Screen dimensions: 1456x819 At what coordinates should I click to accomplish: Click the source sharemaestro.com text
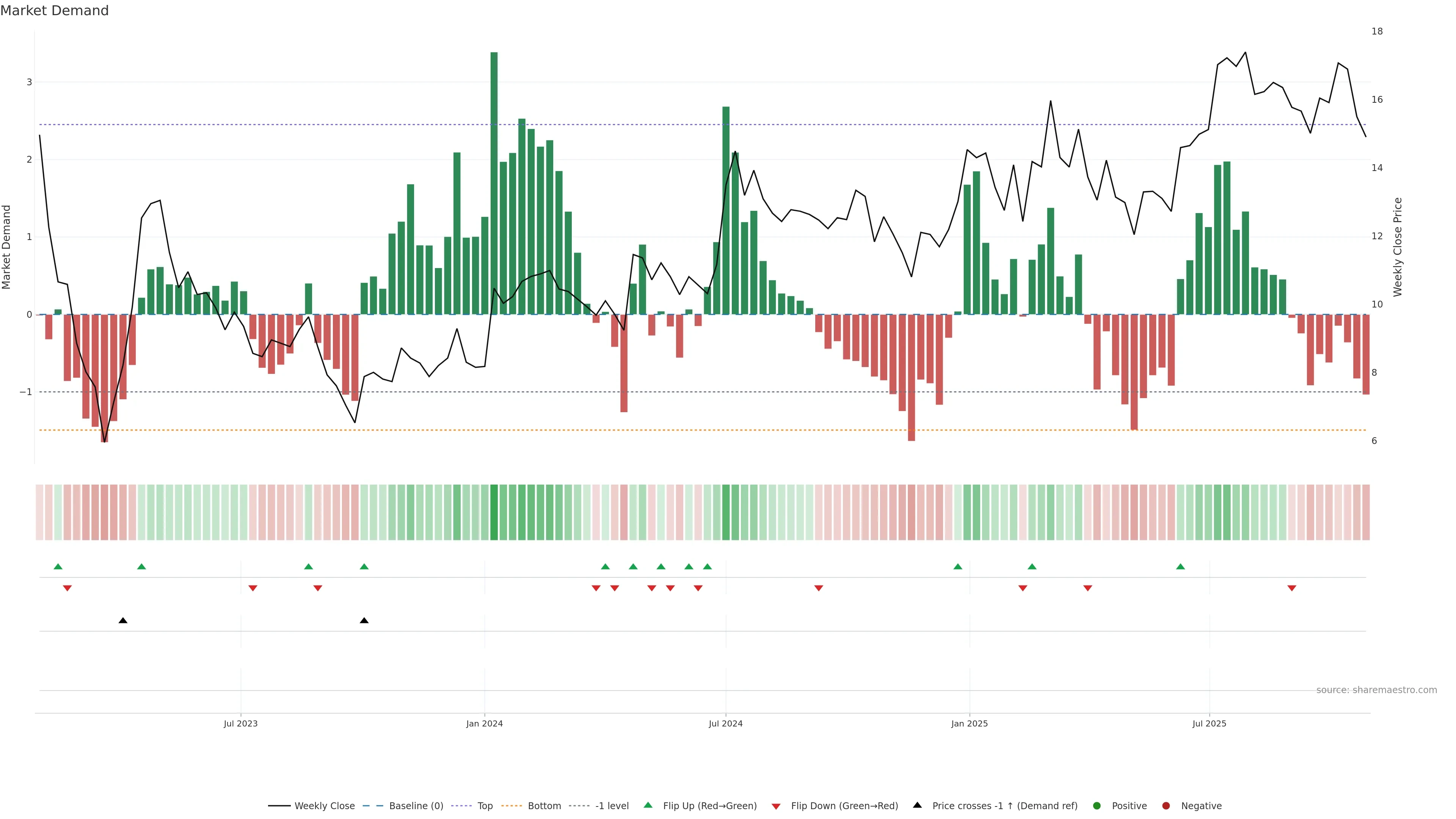[1376, 690]
